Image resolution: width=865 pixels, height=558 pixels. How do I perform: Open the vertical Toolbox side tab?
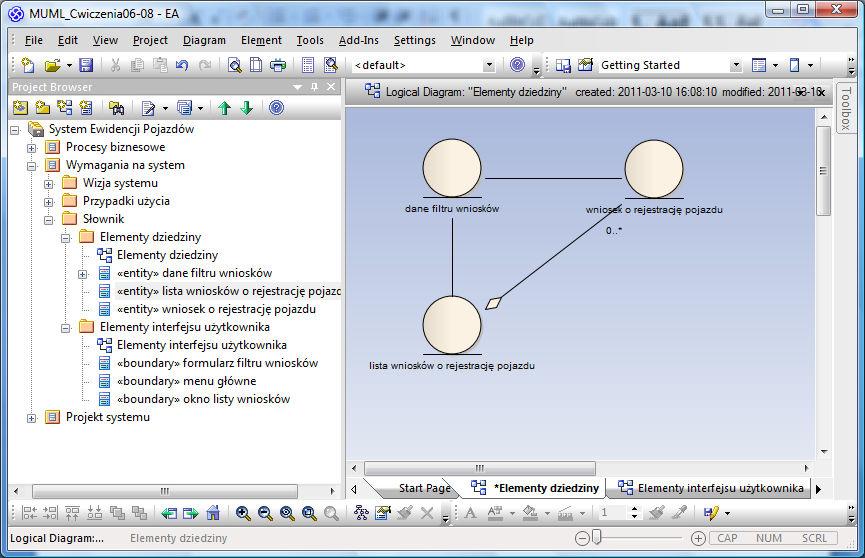[x=845, y=108]
